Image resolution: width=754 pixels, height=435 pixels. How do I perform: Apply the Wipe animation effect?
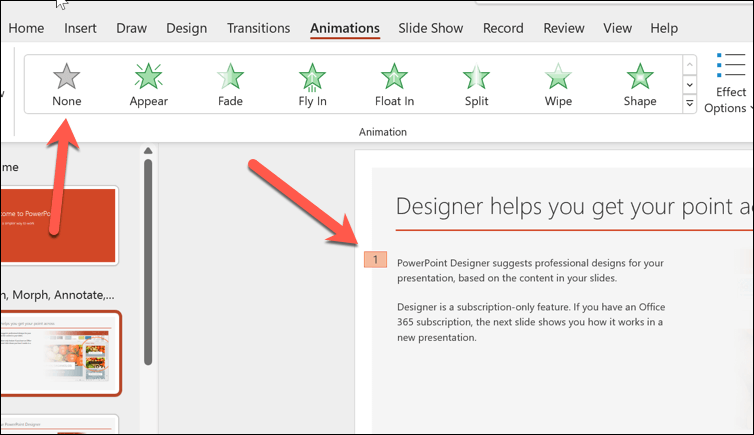[558, 85]
